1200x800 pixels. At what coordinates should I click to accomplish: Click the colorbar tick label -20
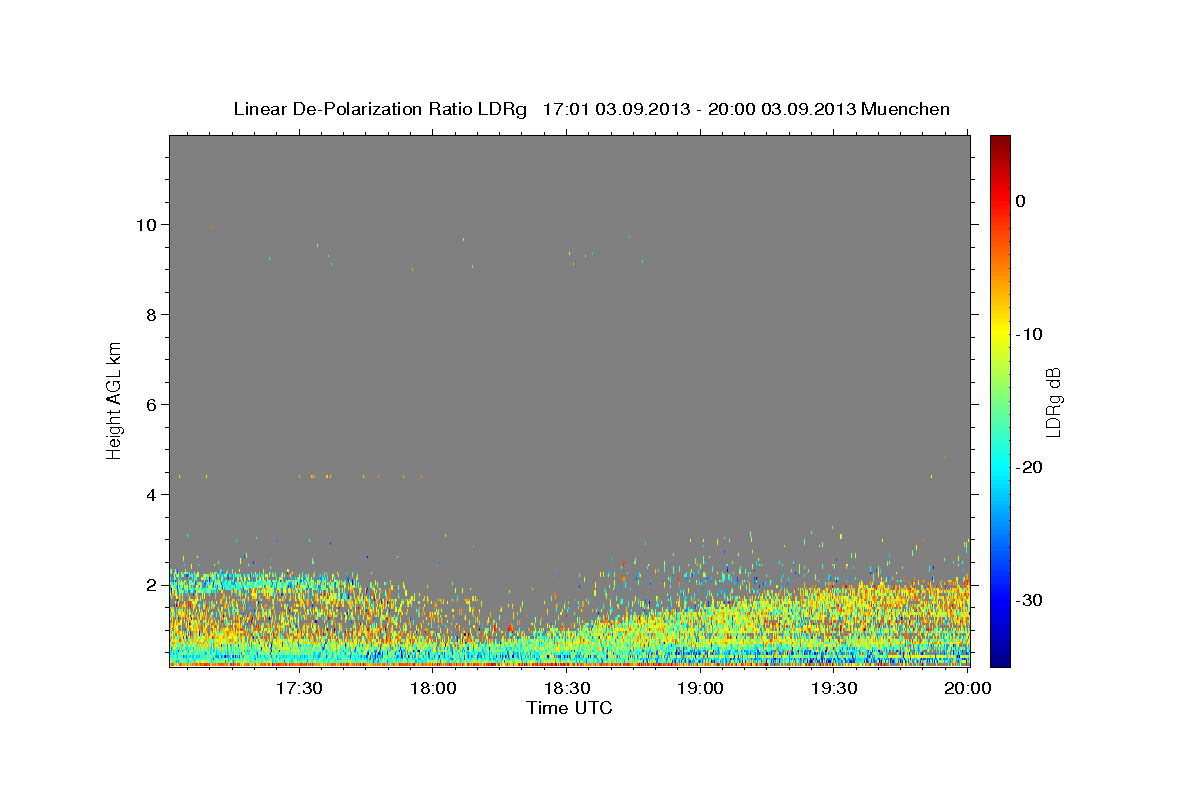[x=1028, y=467]
